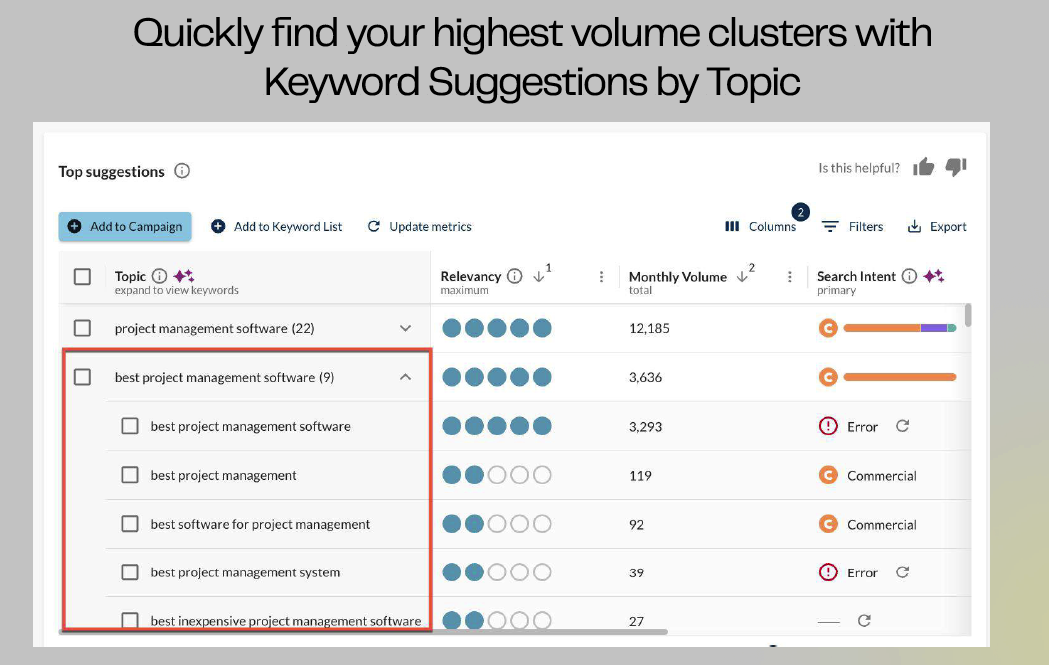Screen dimensions: 1049x665
Task: Sort by the Monthly Volume column header
Action: pyautogui.click(x=677, y=277)
